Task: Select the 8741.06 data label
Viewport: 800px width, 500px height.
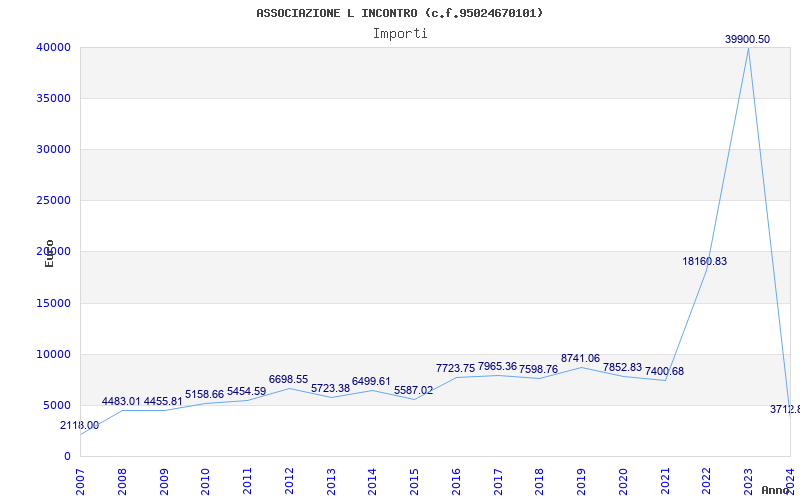Action: [x=581, y=358]
